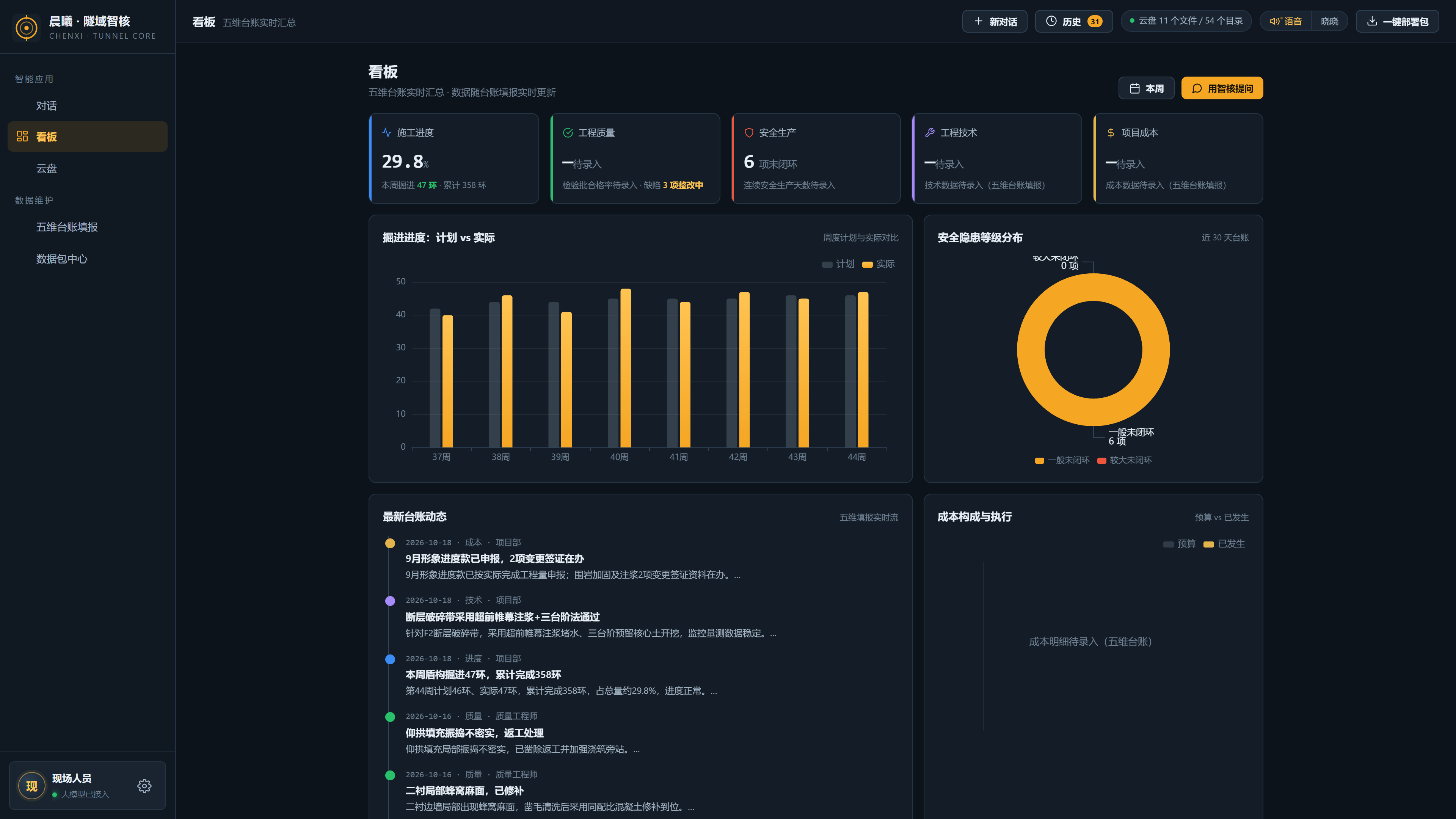The width and height of the screenshot is (1456, 819).
Task: Click the 现 user avatar badge
Action: click(31, 786)
